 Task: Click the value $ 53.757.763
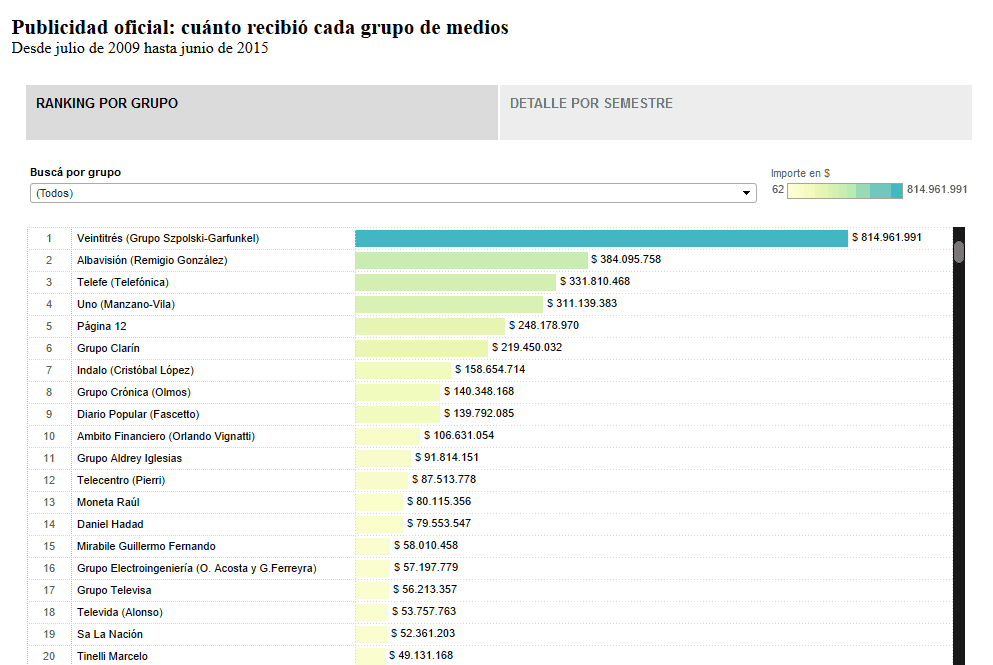pos(424,611)
